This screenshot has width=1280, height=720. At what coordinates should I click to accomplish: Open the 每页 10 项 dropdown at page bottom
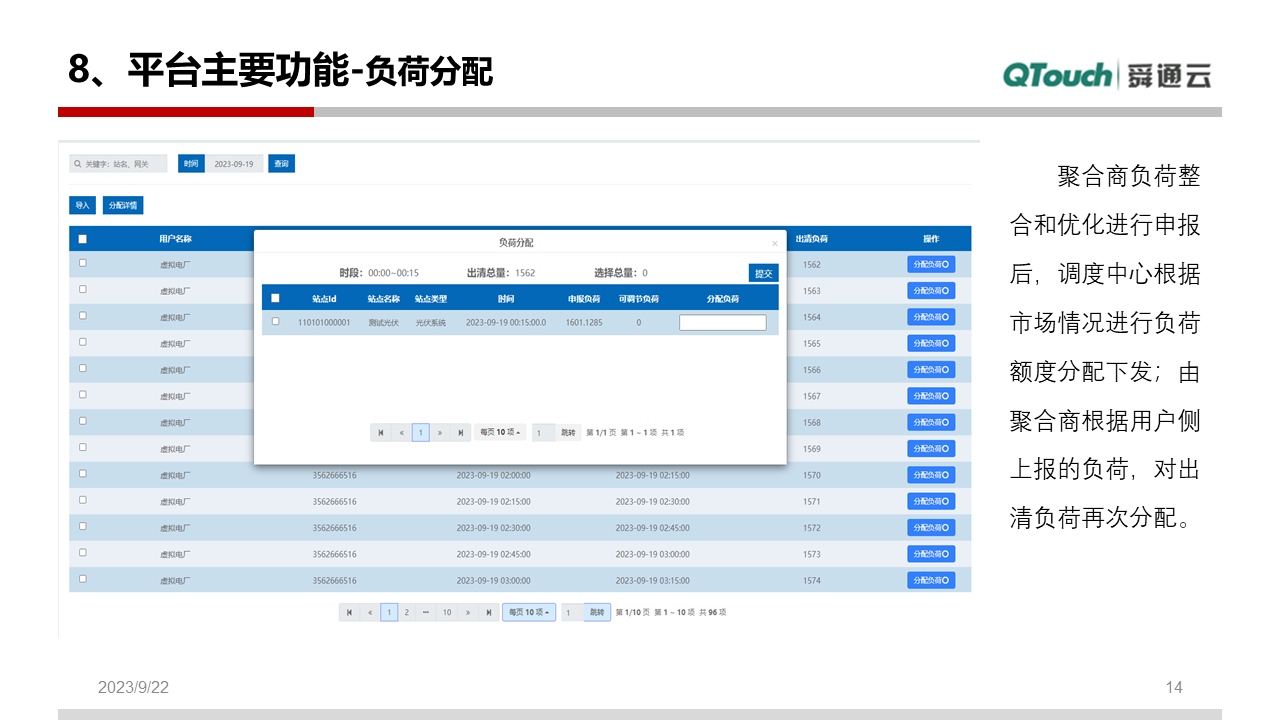(x=529, y=611)
